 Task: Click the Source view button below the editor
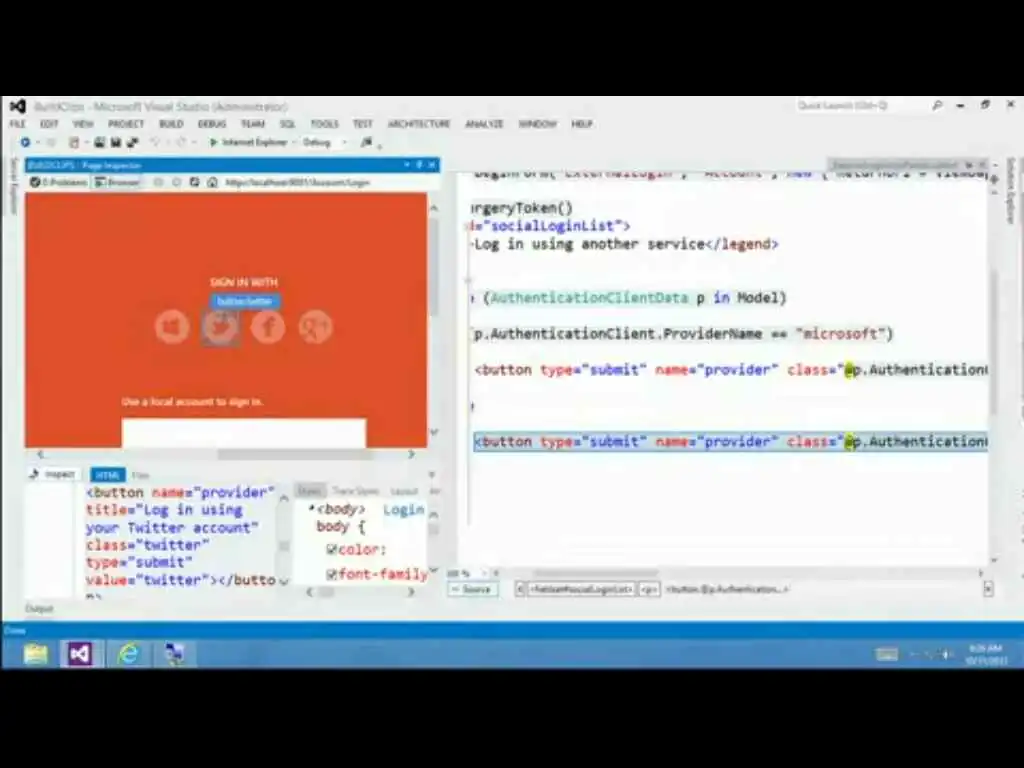click(x=473, y=590)
